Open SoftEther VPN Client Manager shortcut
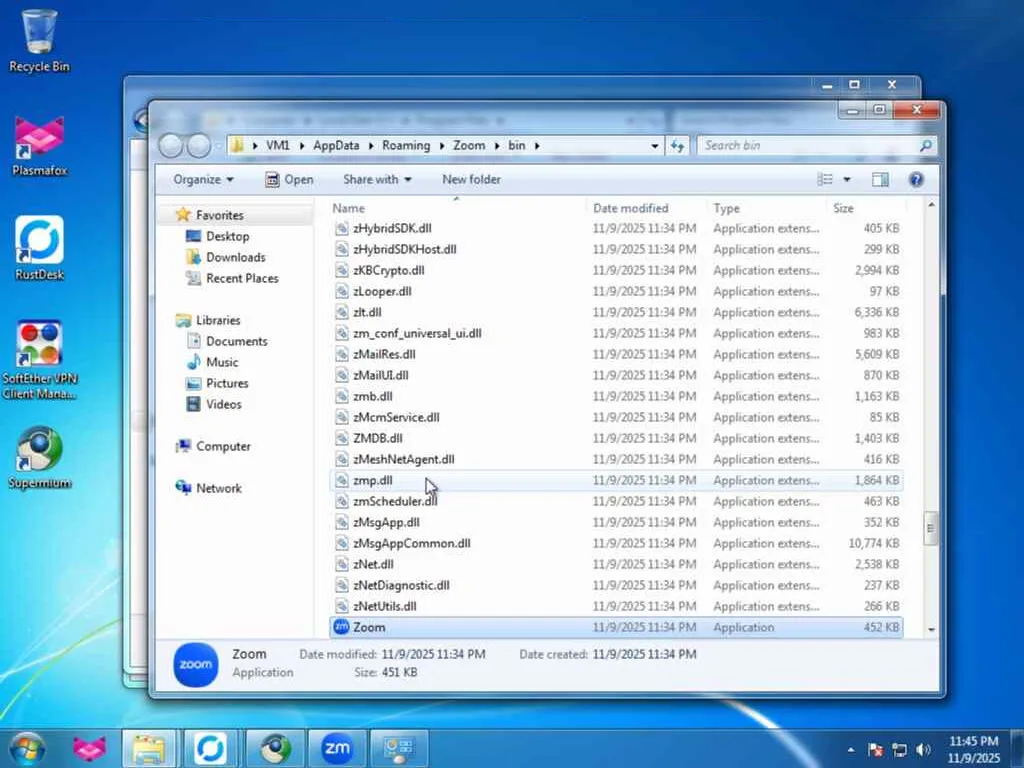The height and width of the screenshot is (768, 1024). click(39, 360)
